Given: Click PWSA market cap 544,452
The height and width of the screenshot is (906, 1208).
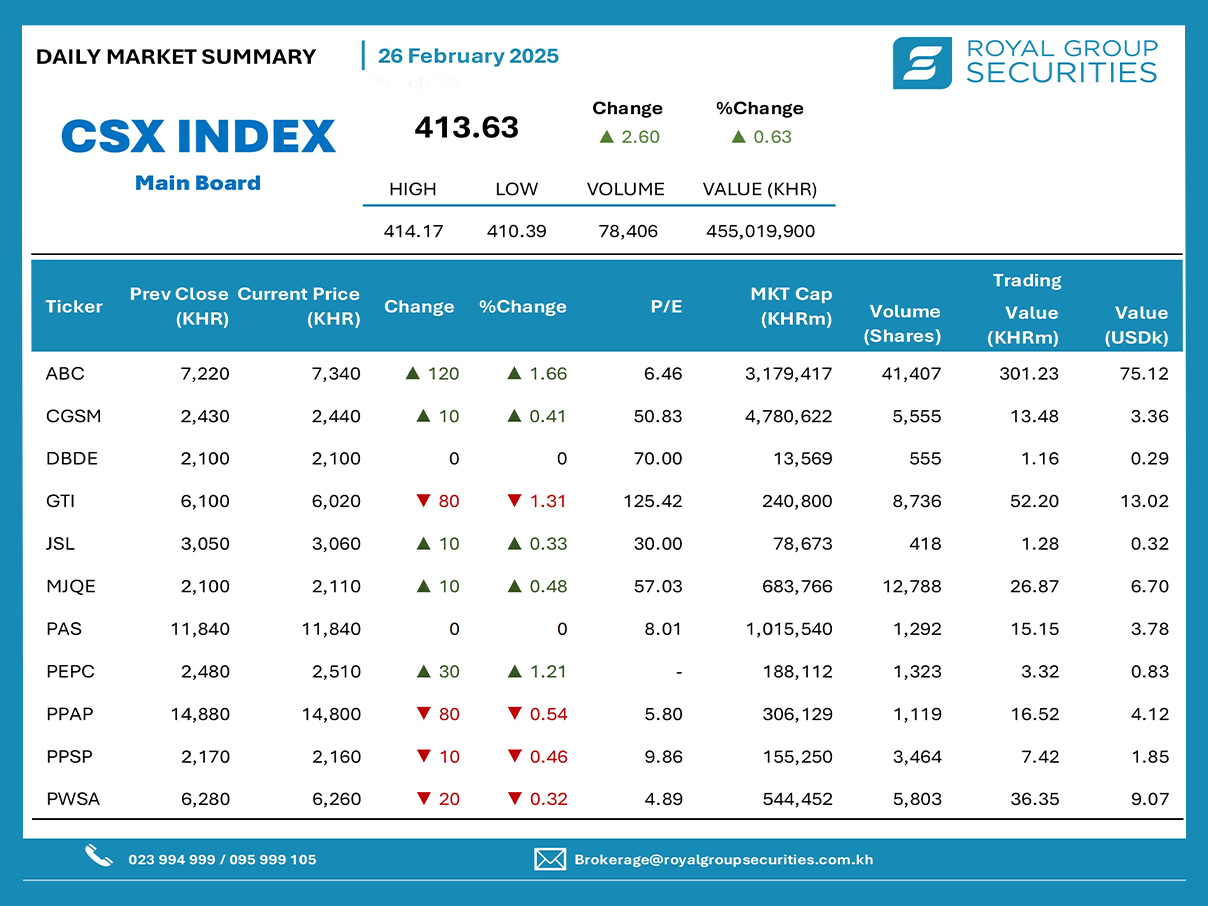Looking at the screenshot, I should [x=800, y=799].
